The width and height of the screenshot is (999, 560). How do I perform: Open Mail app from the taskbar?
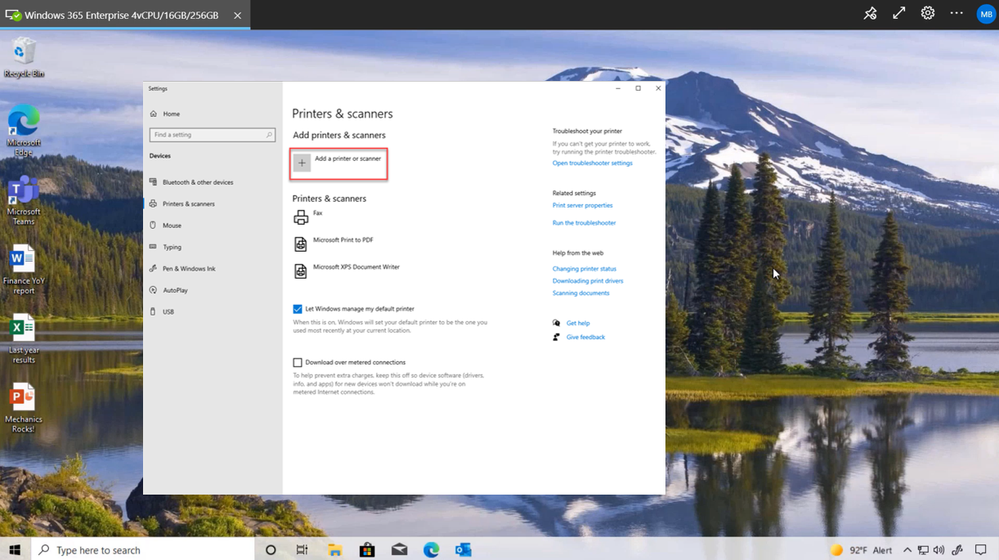pyautogui.click(x=399, y=550)
